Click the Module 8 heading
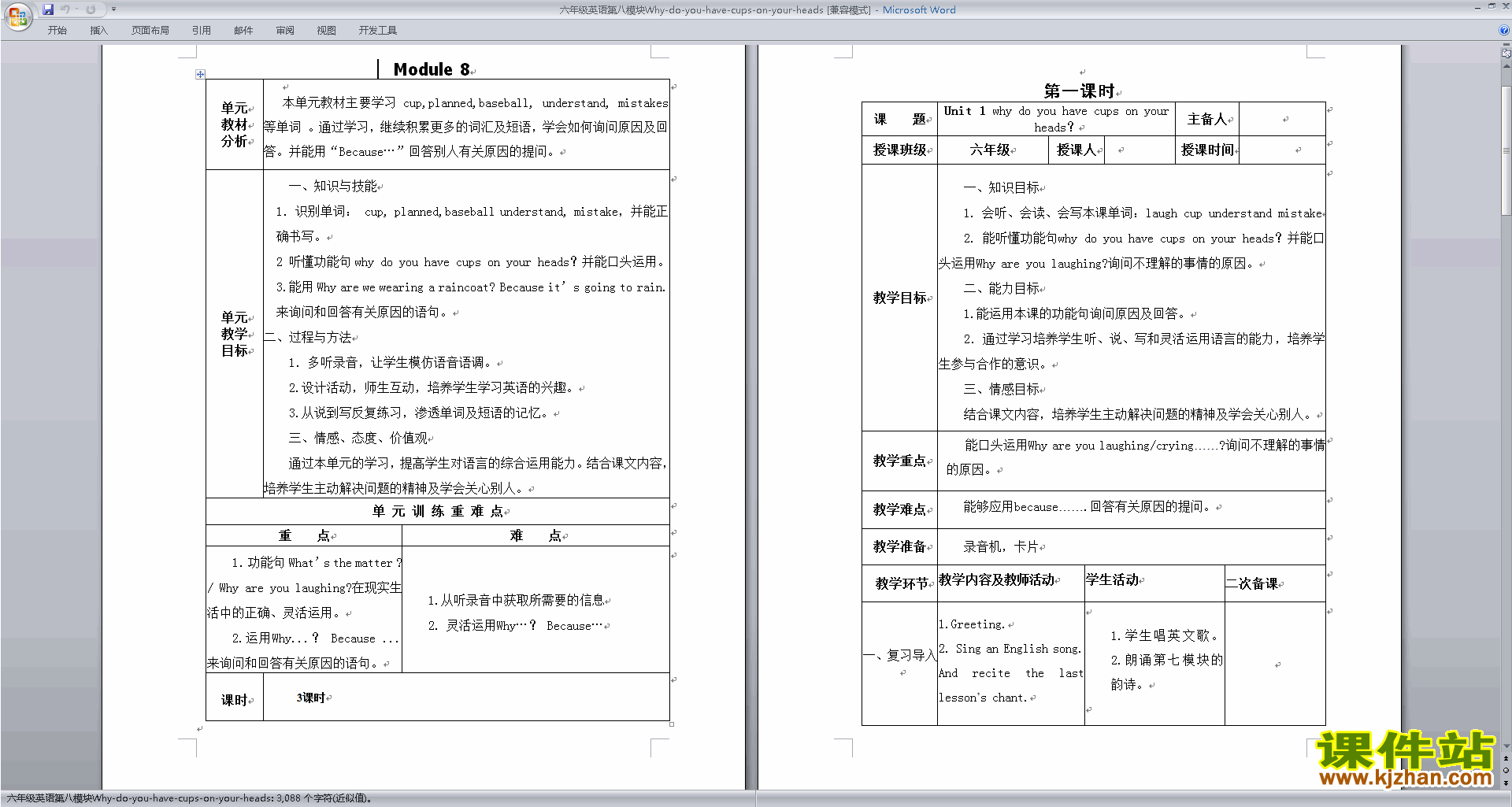The image size is (1512, 807). point(432,69)
